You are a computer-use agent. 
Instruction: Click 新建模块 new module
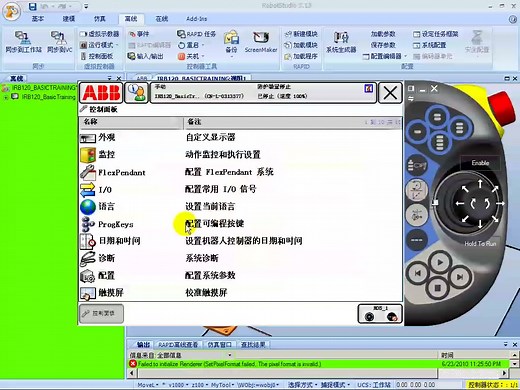point(301,34)
